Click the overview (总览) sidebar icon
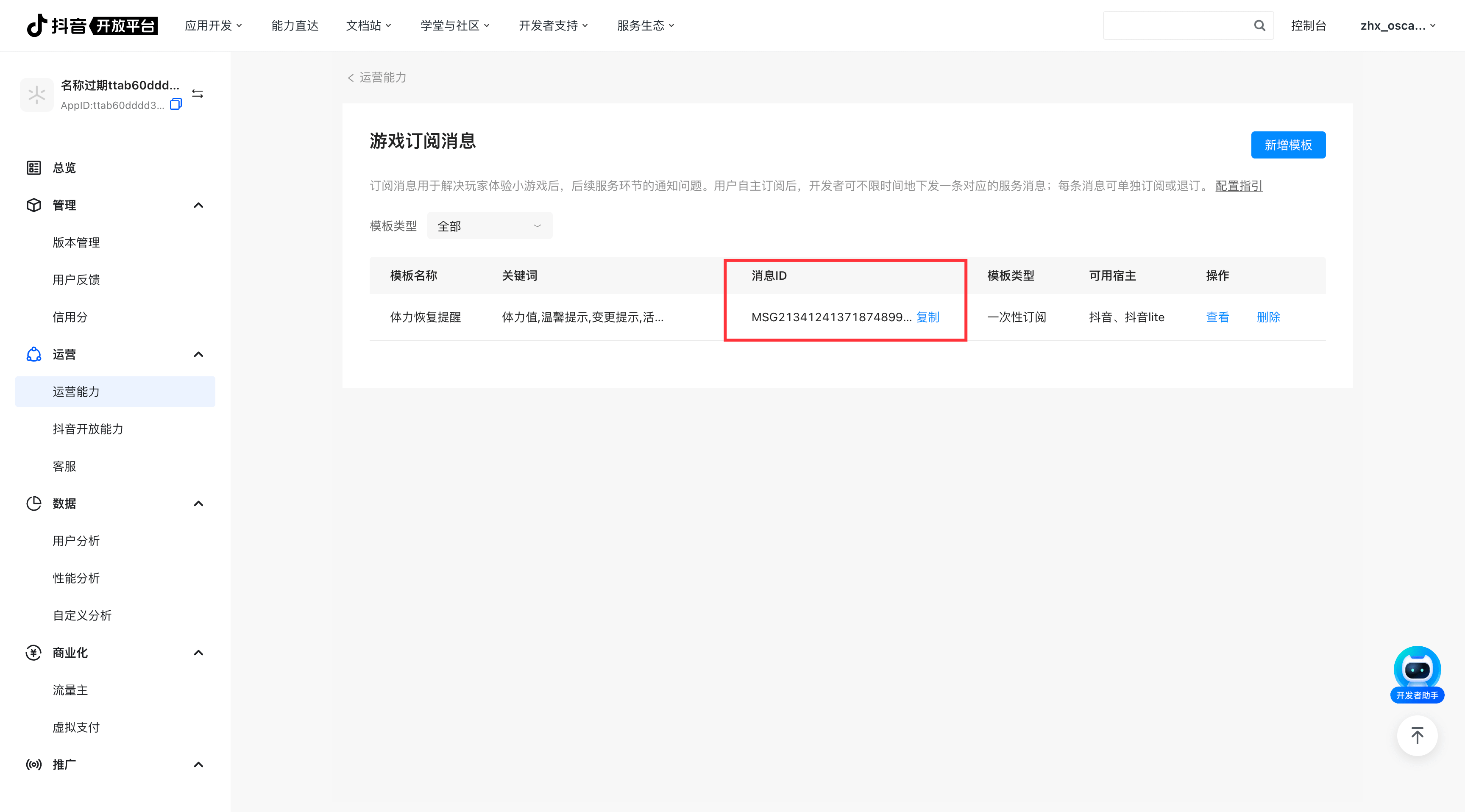This screenshot has height=812, width=1465. click(x=34, y=168)
